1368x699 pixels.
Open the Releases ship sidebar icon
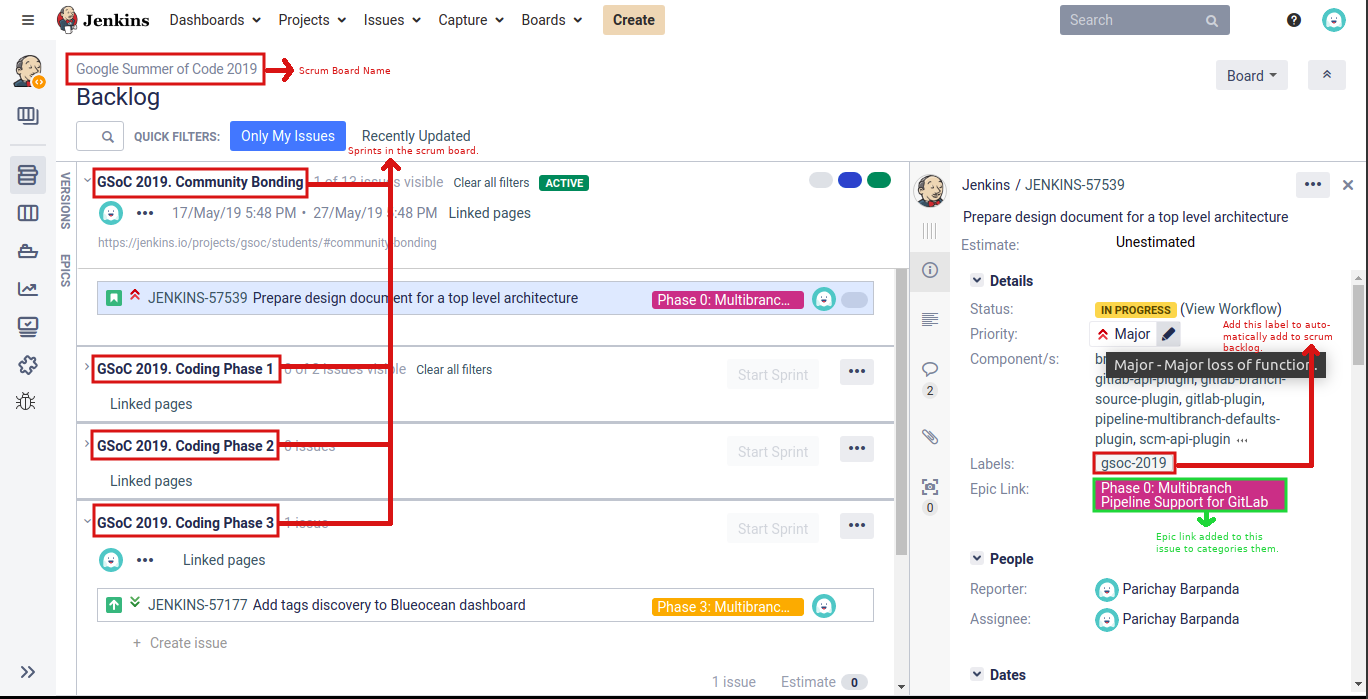click(x=28, y=251)
